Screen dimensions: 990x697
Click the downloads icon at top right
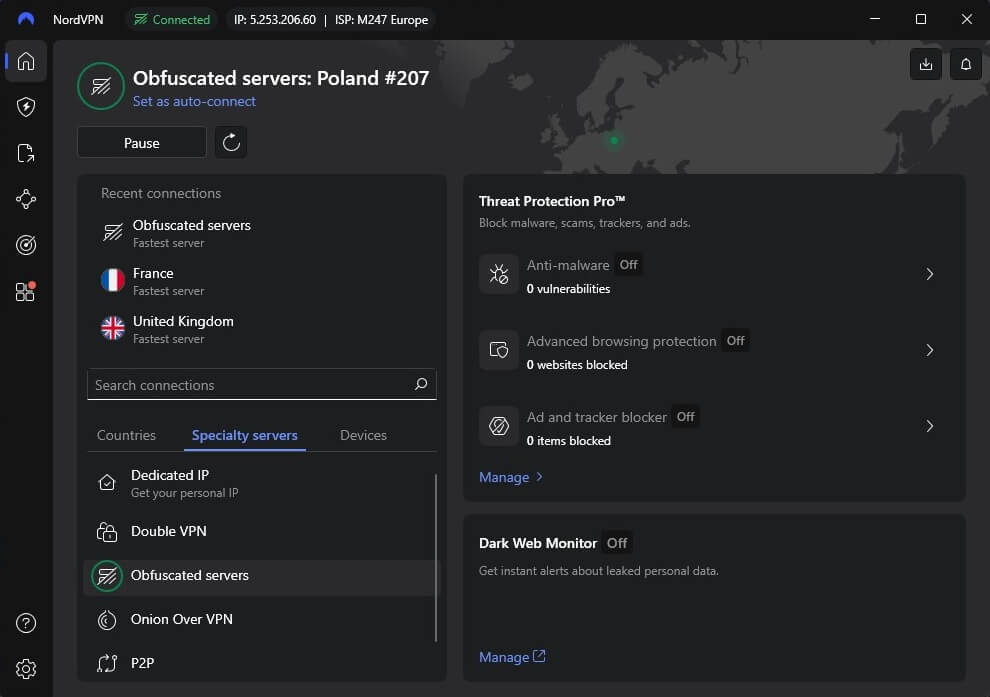point(925,64)
